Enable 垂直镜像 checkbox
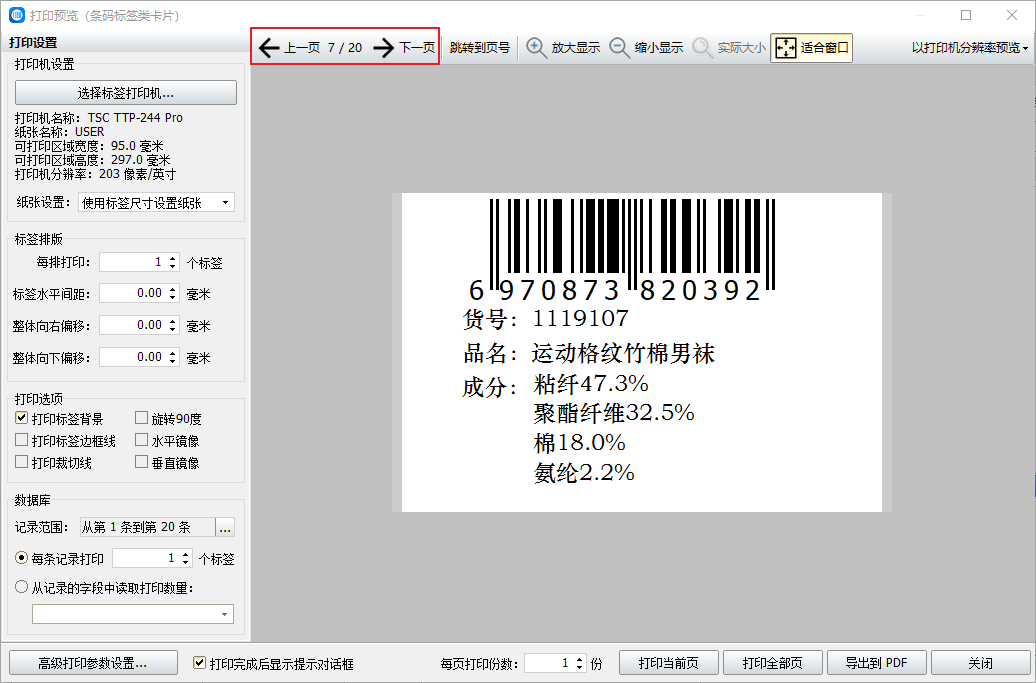Viewport: 1036px width, 683px height. 141,462
